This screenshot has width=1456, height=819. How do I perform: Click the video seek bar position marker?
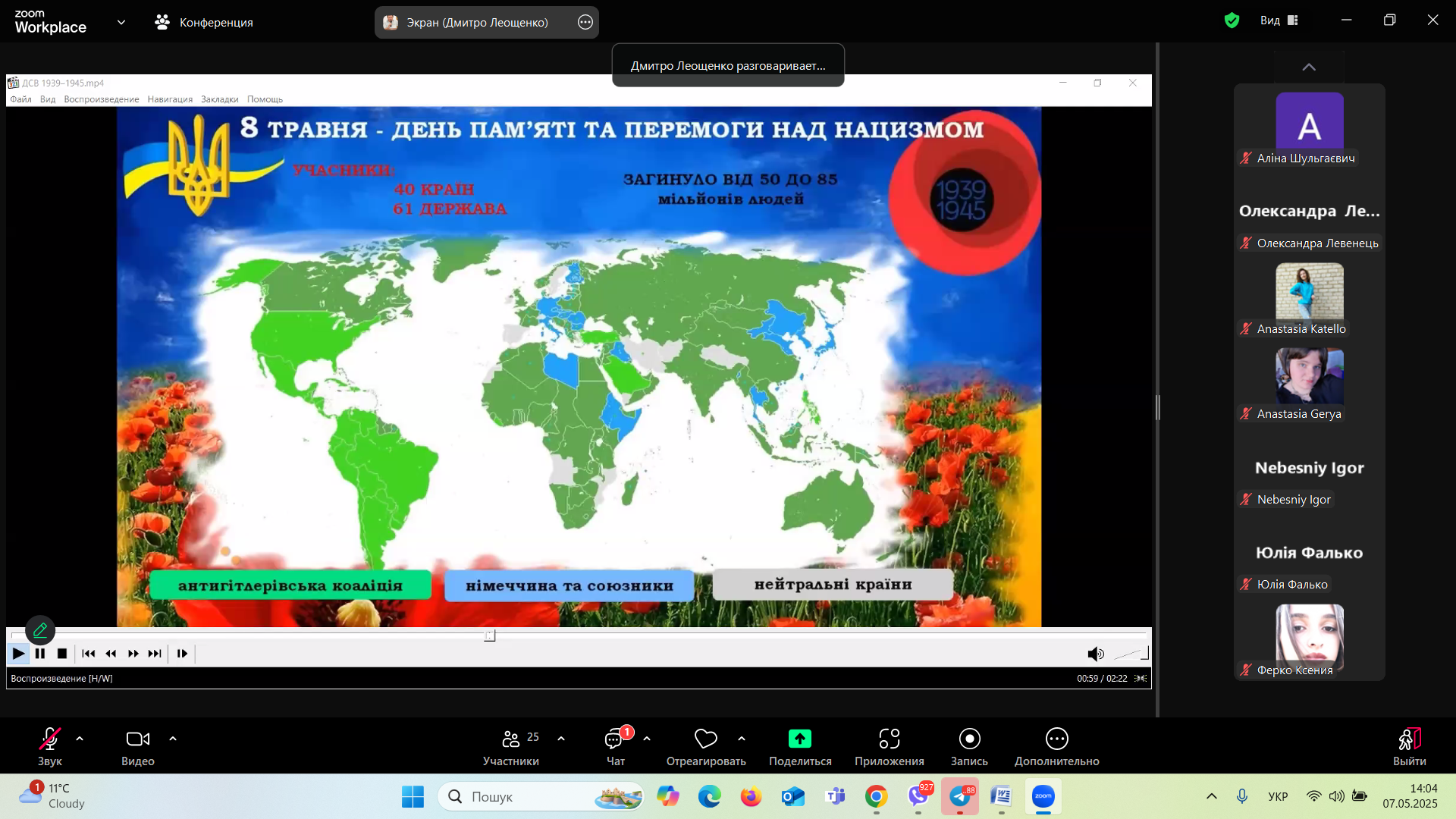[490, 635]
